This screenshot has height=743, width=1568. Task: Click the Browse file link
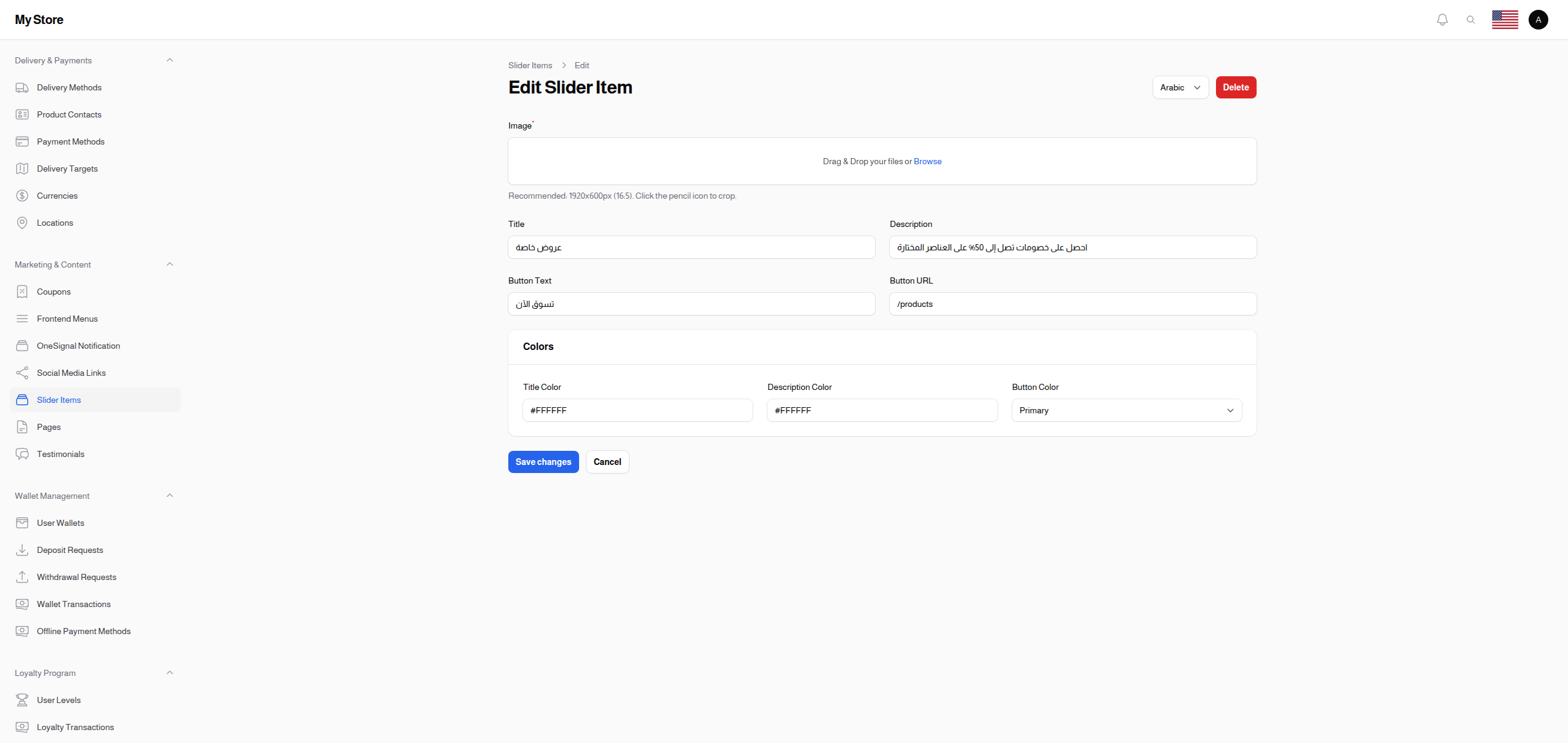tap(927, 161)
